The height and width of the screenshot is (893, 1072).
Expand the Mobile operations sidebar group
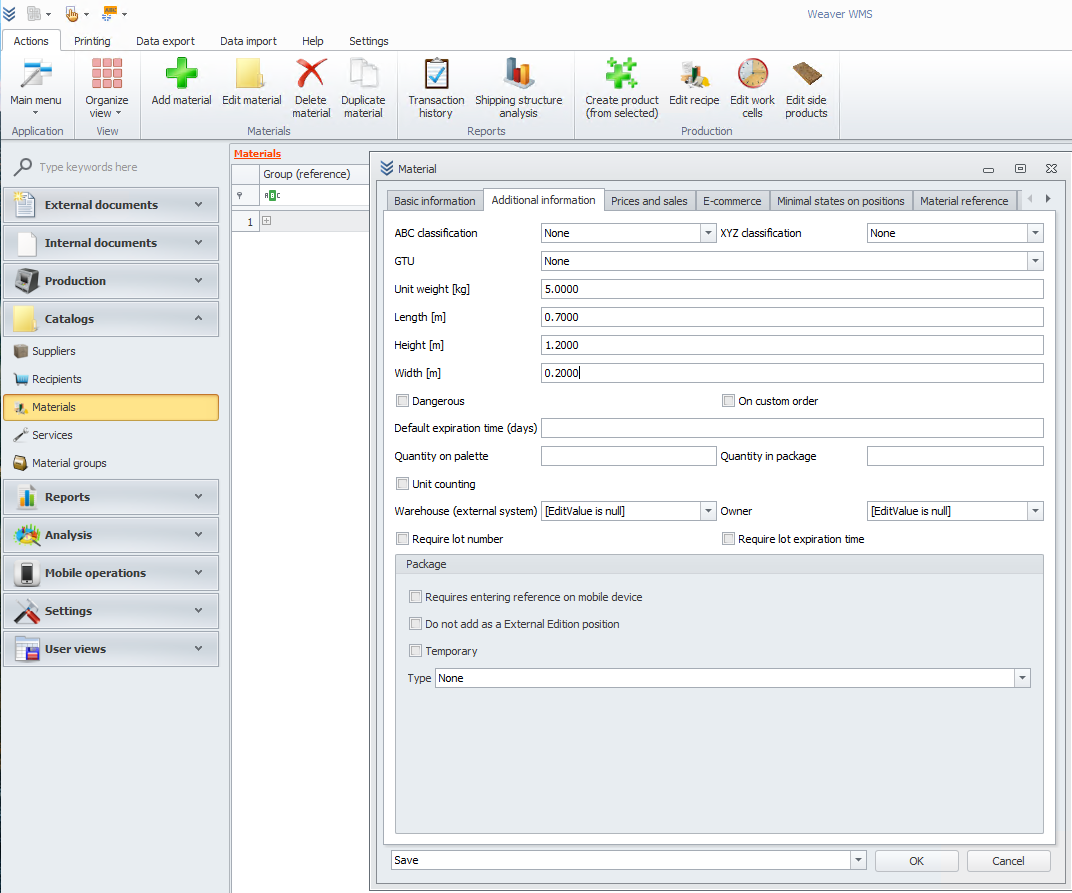click(111, 573)
